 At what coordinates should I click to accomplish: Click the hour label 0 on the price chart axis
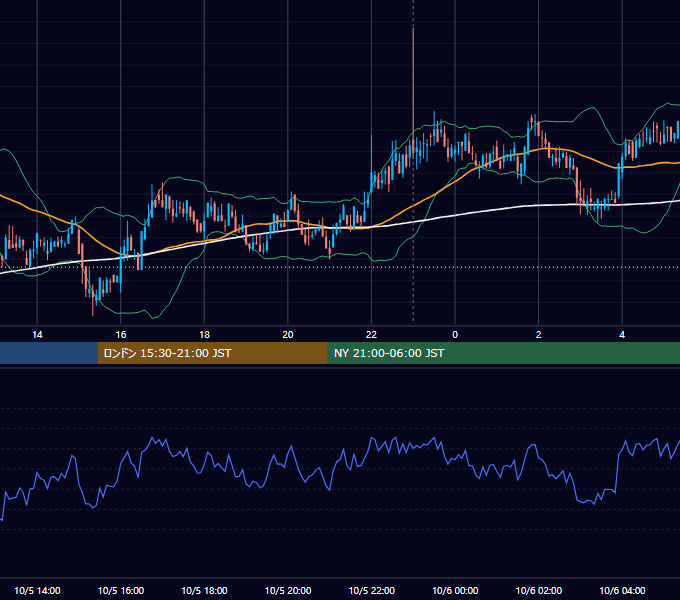(455, 335)
